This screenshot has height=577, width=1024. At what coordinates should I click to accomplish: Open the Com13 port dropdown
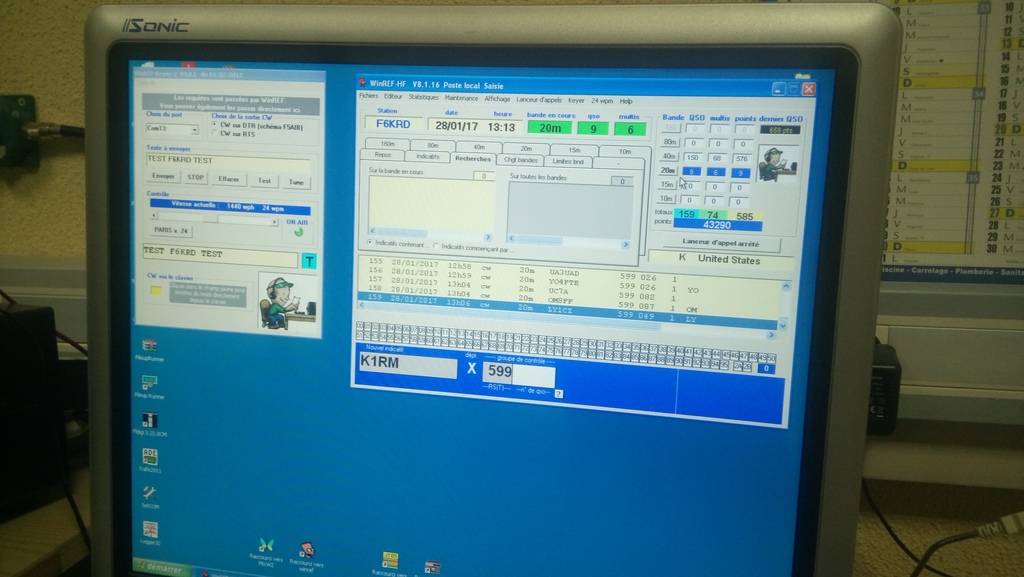196,128
